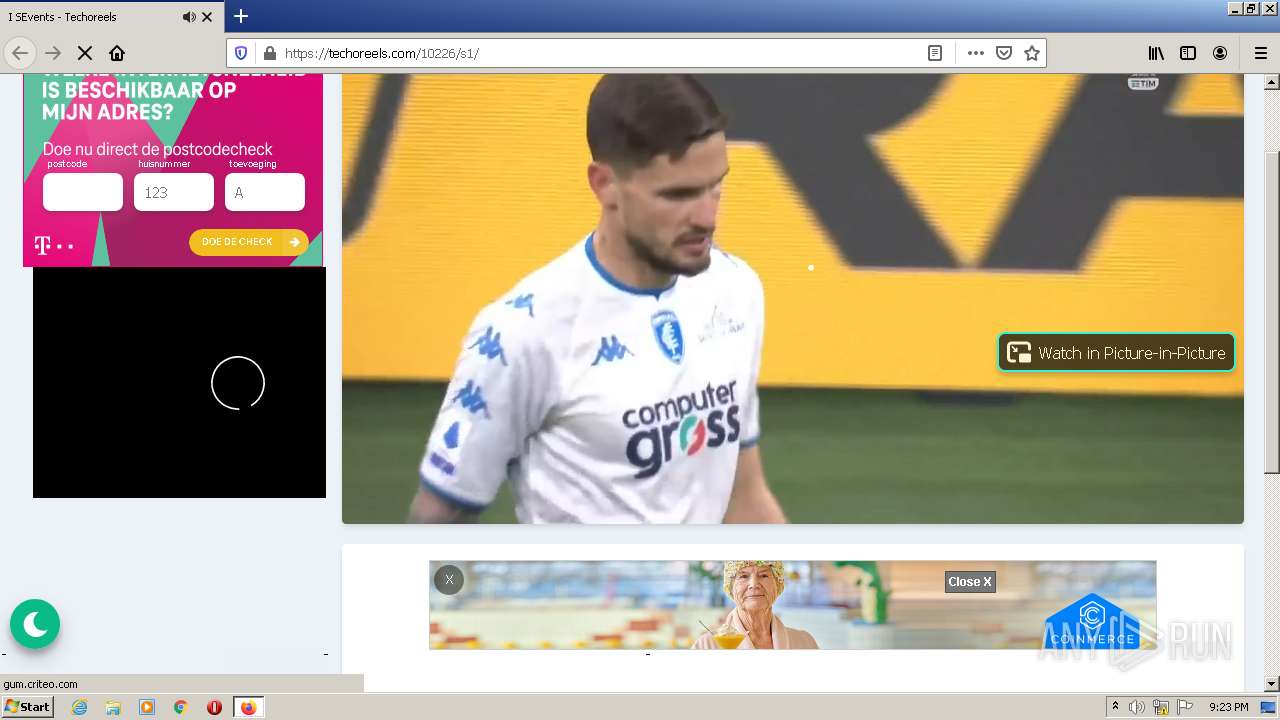Restore down the Firefox window
This screenshot has width=1280, height=720.
[x=1250, y=8]
